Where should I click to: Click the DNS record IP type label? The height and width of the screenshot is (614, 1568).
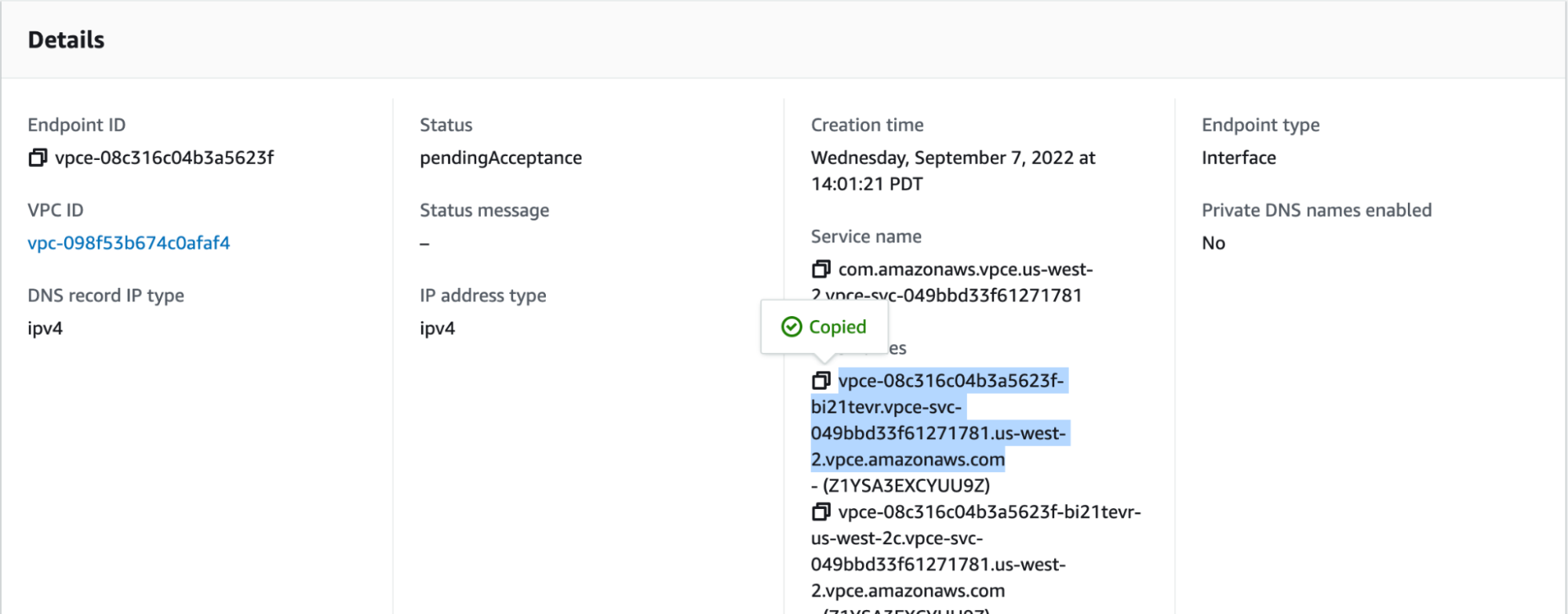[106, 296]
